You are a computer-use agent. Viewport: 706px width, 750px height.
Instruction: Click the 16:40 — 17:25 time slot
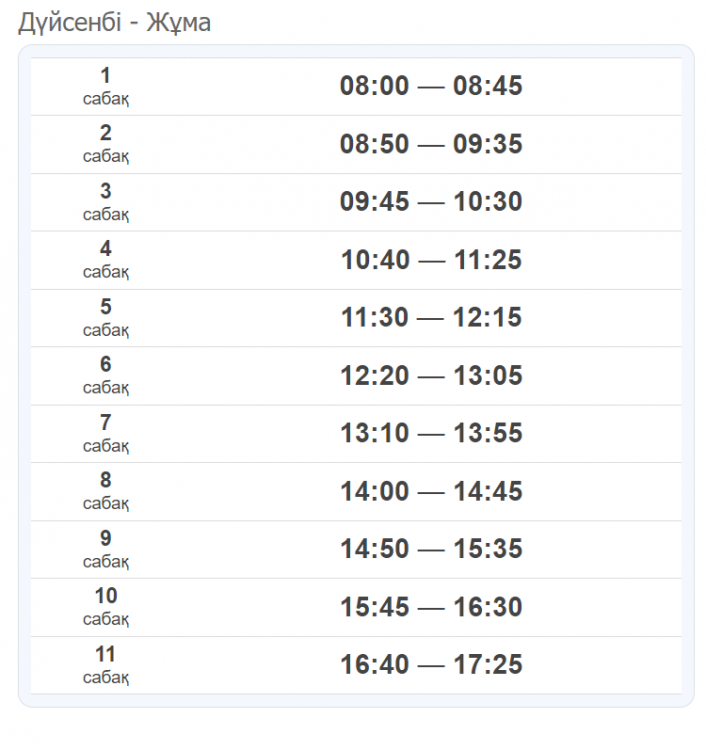[x=431, y=664]
